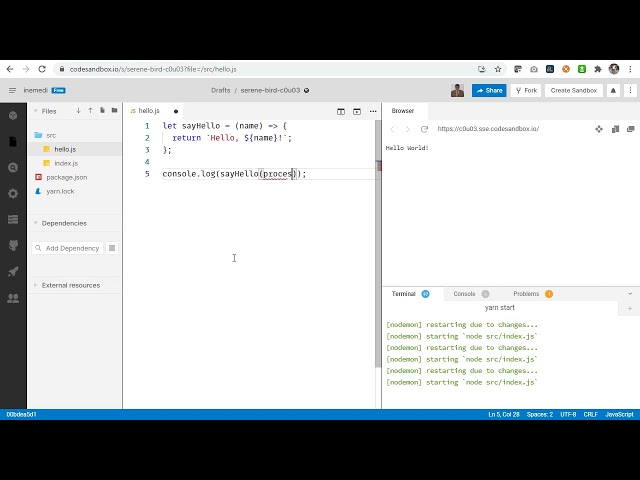This screenshot has height=480, width=640.
Task: Click Ln 5, Col 28 in status bar
Action: [x=504, y=414]
